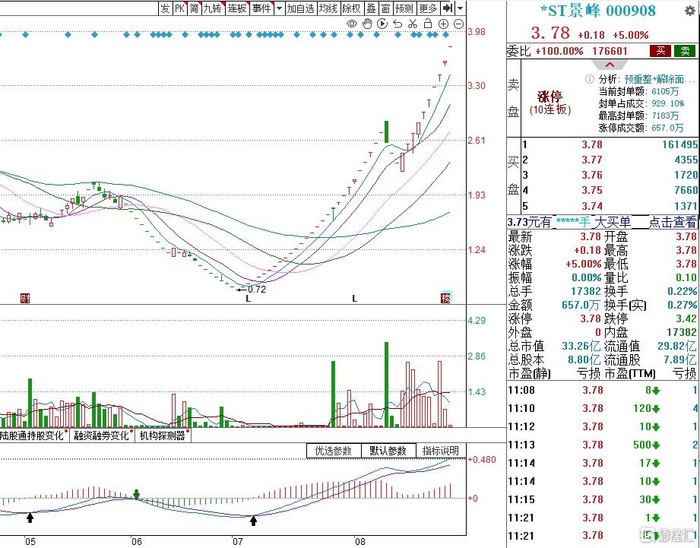
Task: Click the 总市值 33.26亿 value
Action: click(x=581, y=346)
